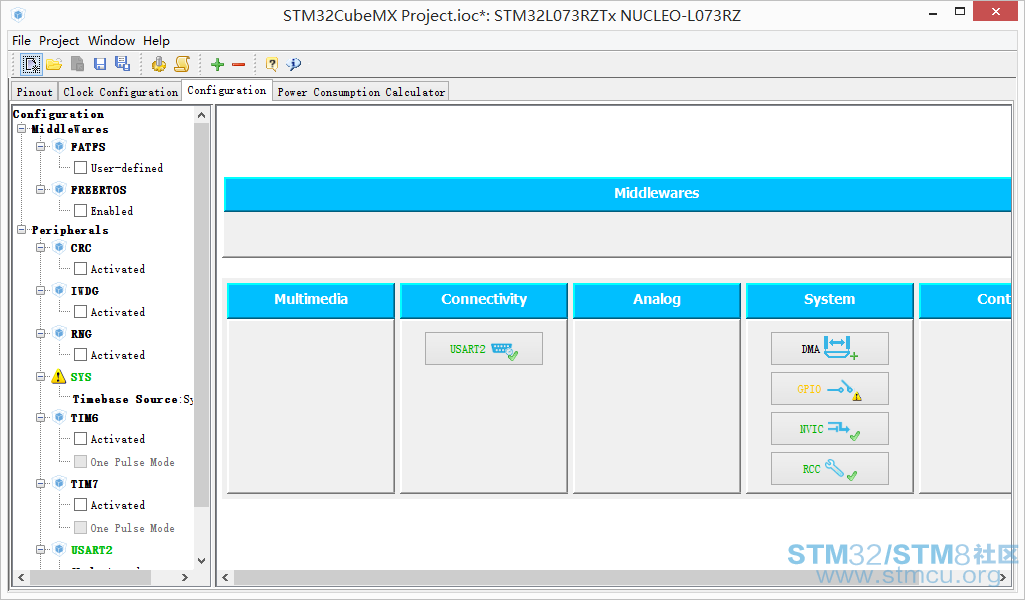
Task: Switch to the Pinout tab
Action: pos(35,92)
